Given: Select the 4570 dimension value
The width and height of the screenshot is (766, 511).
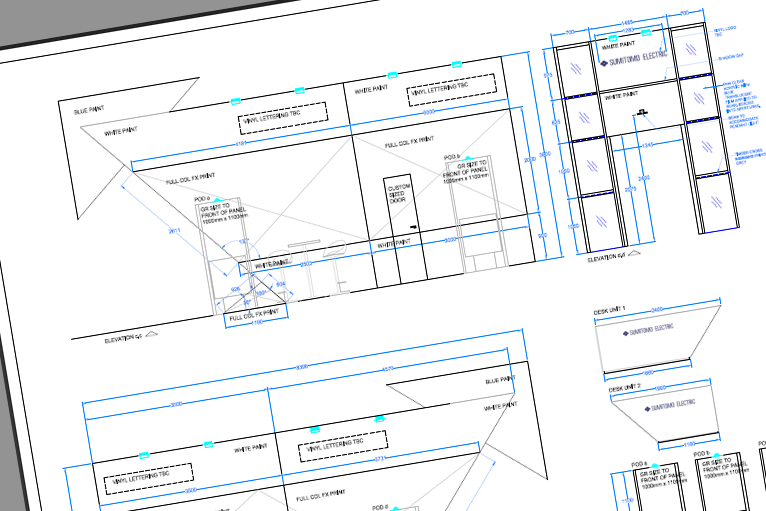Looking at the screenshot, I should coord(387,369).
